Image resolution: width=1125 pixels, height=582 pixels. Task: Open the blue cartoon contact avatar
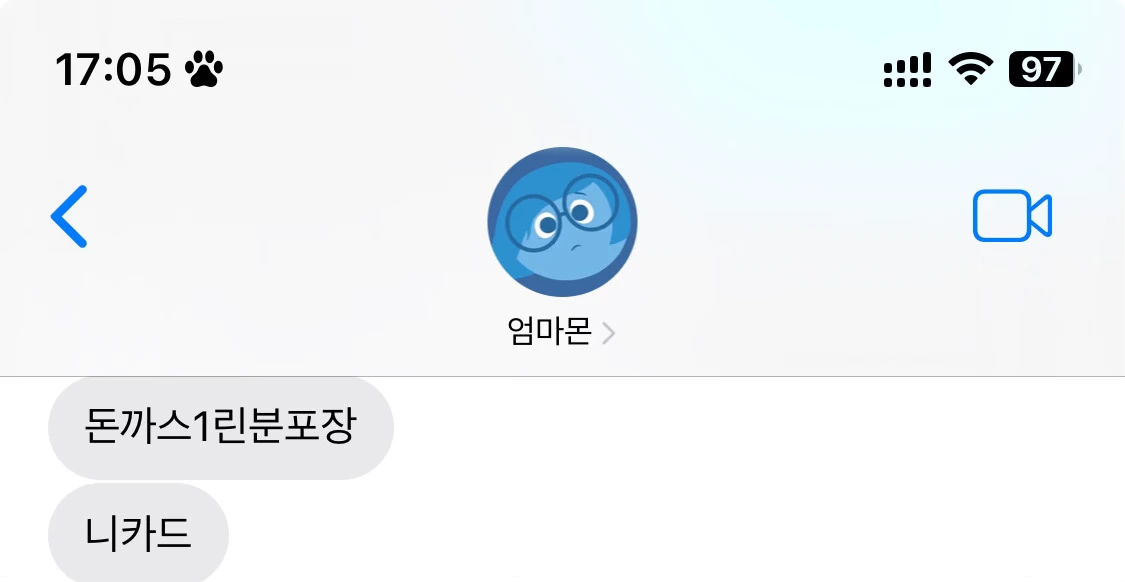coord(562,222)
